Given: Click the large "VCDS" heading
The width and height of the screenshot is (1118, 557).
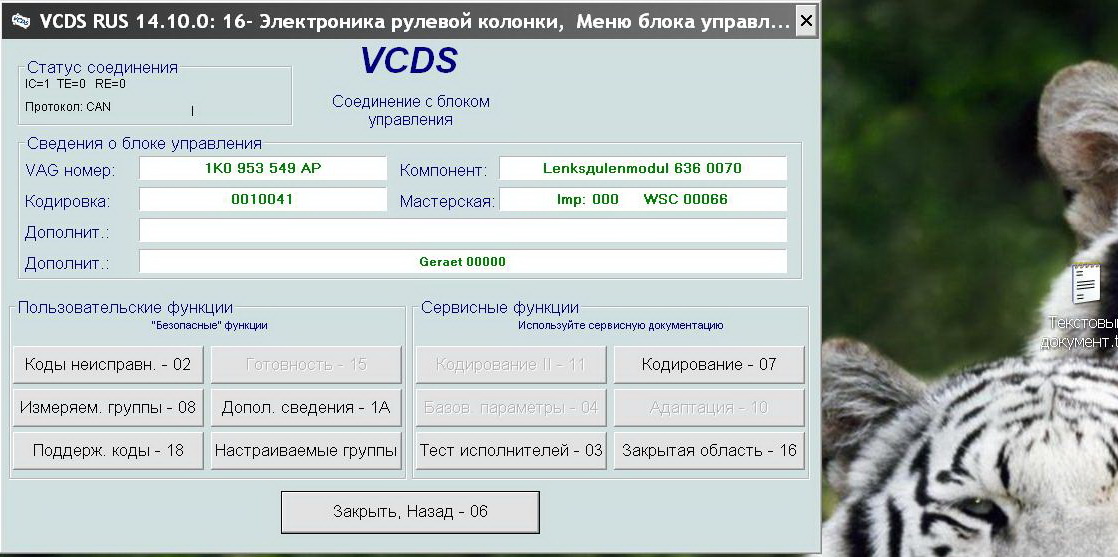Looking at the screenshot, I should point(409,61).
